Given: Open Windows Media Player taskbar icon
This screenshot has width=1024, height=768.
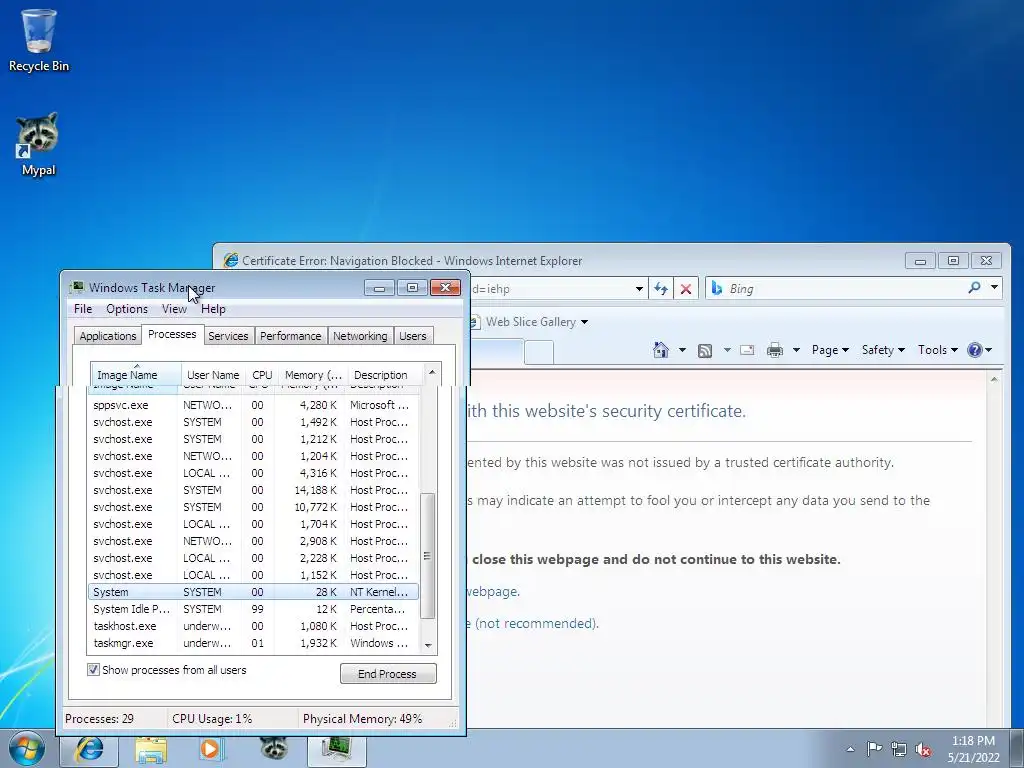Looking at the screenshot, I should (210, 749).
